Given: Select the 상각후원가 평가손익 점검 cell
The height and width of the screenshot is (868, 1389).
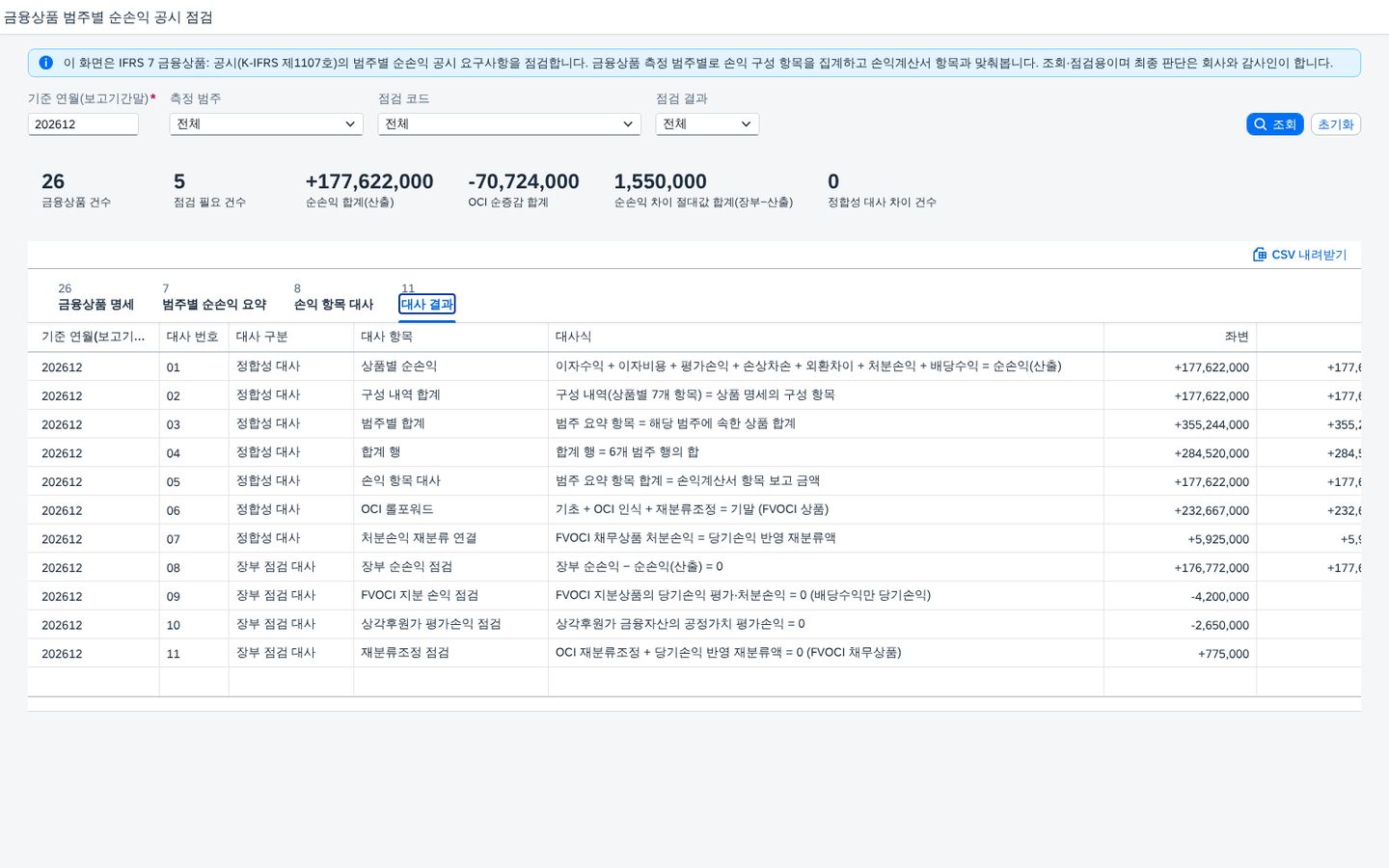Looking at the screenshot, I should pos(450,624).
